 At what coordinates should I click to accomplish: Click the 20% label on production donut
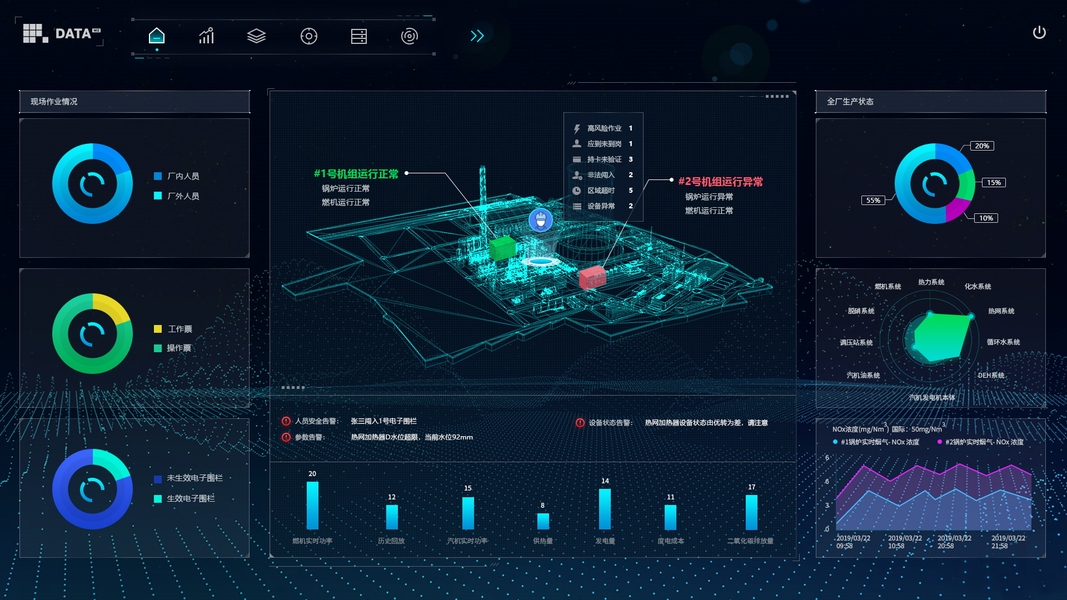click(981, 146)
